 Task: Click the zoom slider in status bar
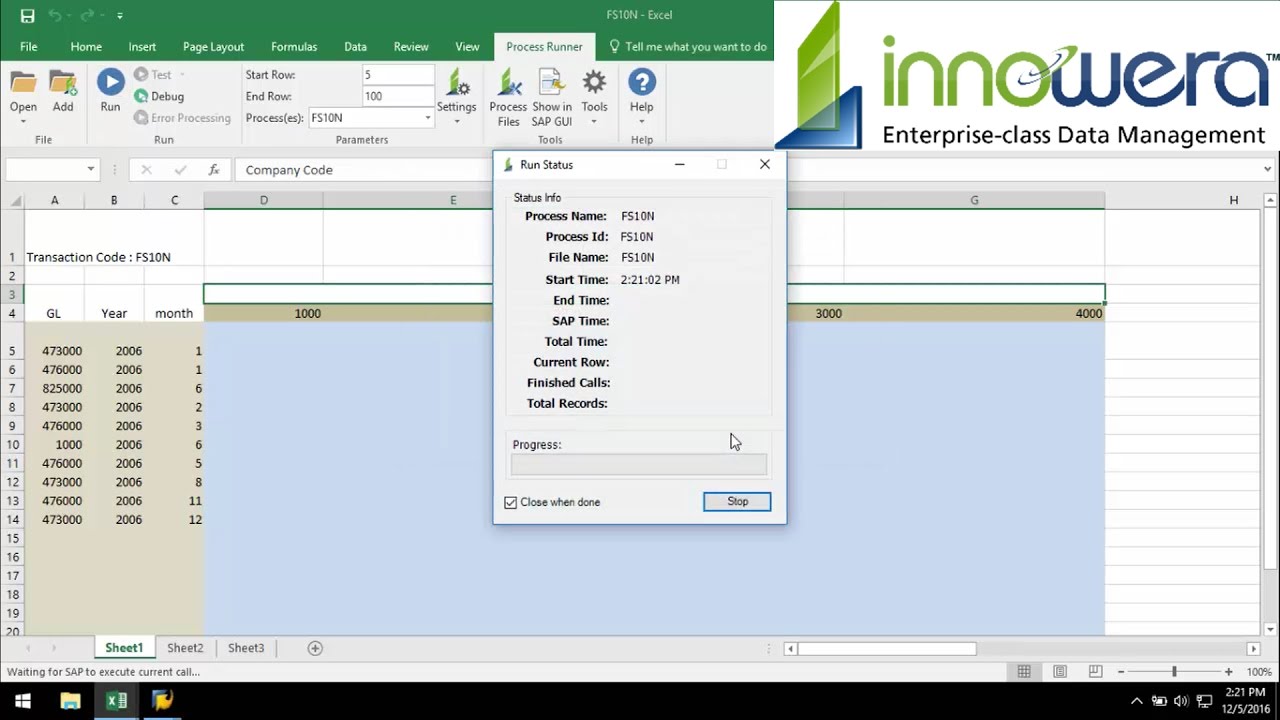pyautogui.click(x=1174, y=672)
